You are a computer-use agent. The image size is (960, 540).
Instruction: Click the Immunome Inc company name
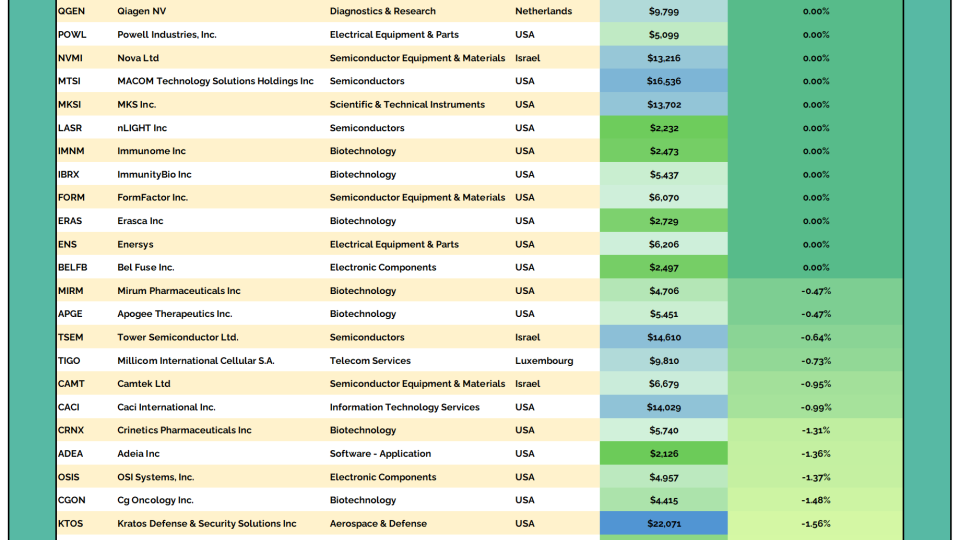pyautogui.click(x=151, y=151)
